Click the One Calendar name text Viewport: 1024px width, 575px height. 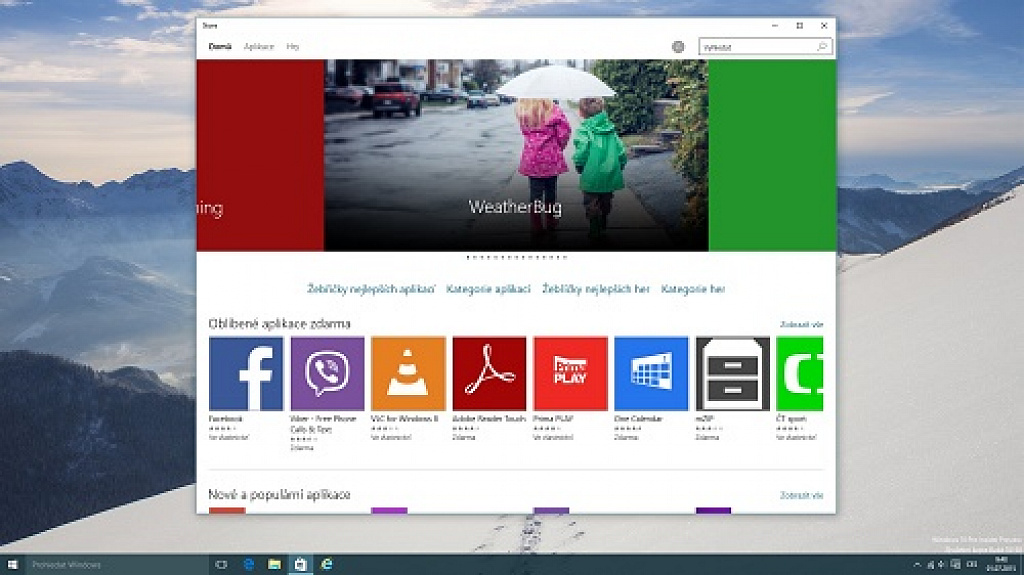(x=638, y=419)
